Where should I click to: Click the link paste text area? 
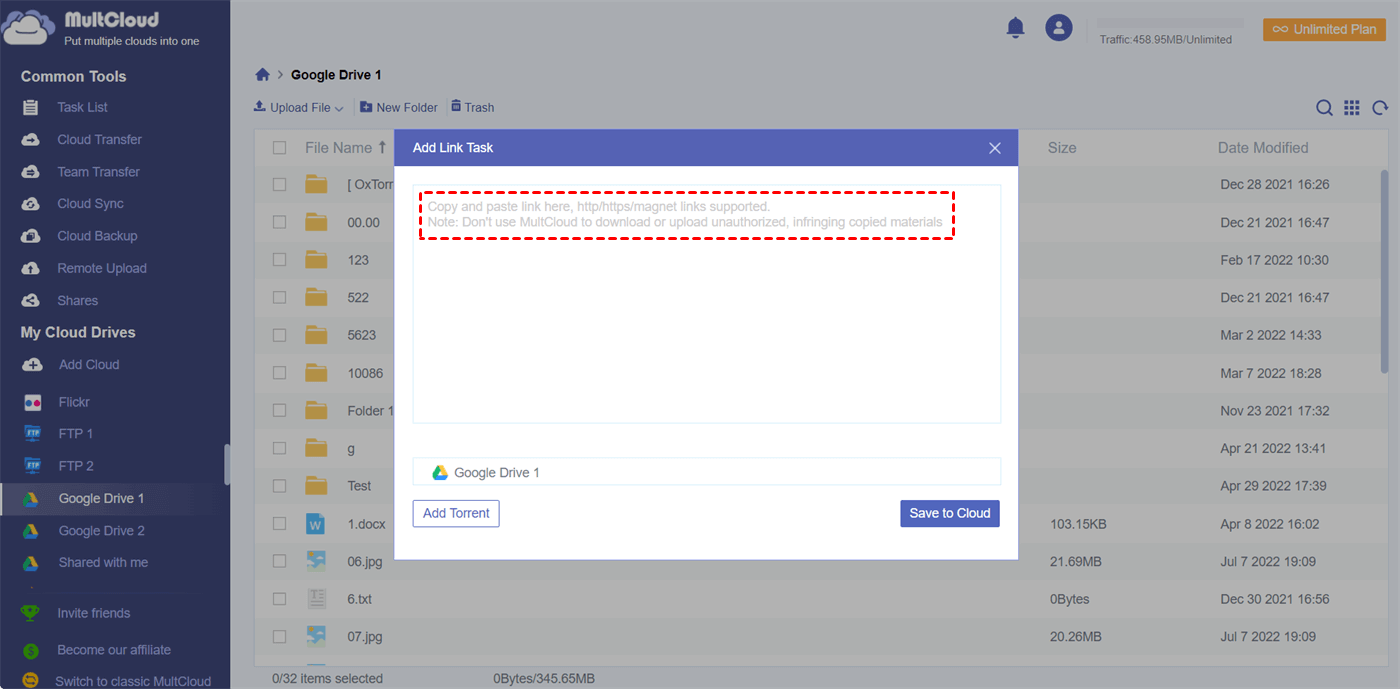coord(706,304)
